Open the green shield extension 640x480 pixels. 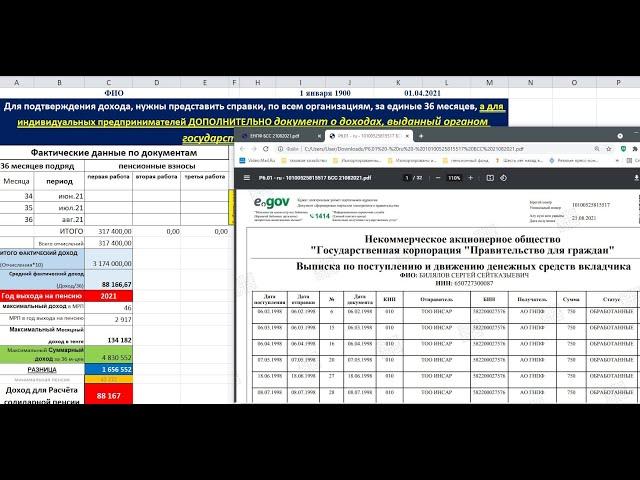[x=623, y=149]
